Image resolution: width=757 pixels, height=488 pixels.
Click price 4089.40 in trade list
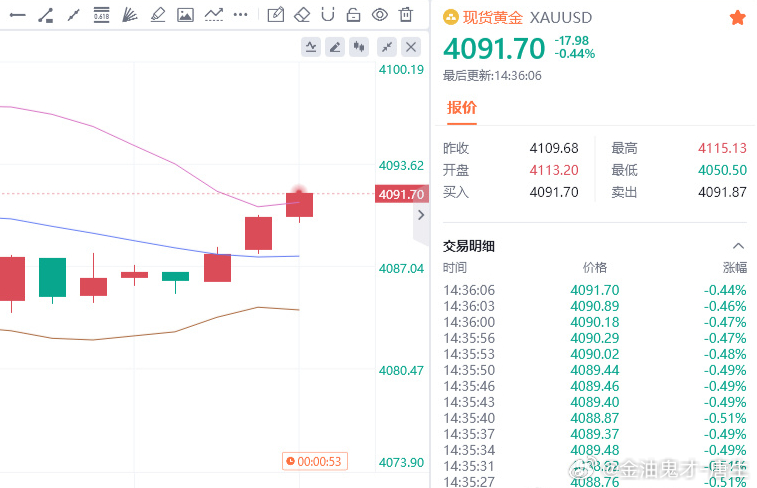pyautogui.click(x=594, y=402)
